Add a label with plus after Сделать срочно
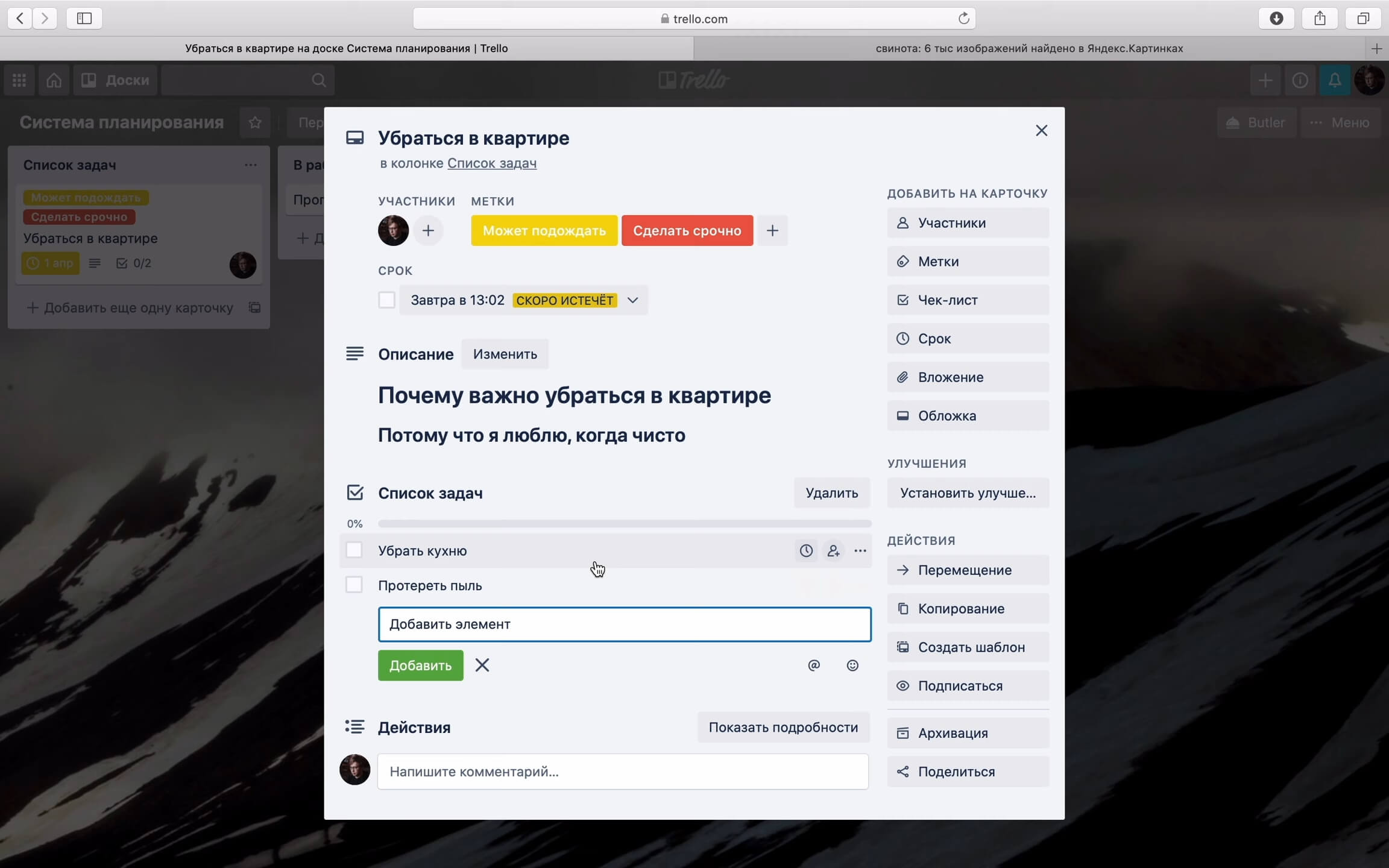Screen dimensions: 1389x868 [772, 230]
